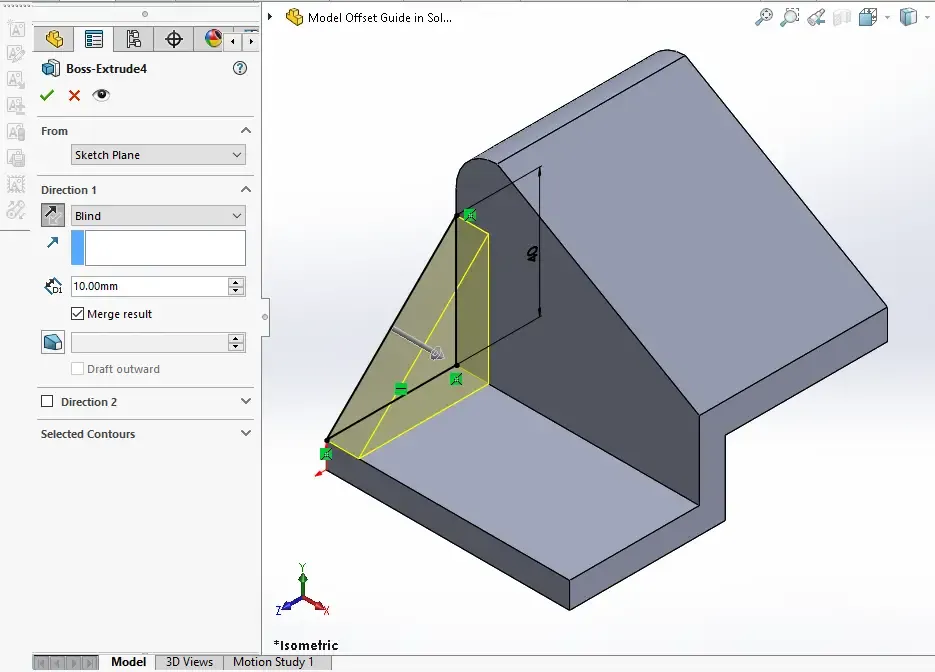Cancel the extrude with the red X
The image size is (935, 672).
pyautogui.click(x=74, y=95)
